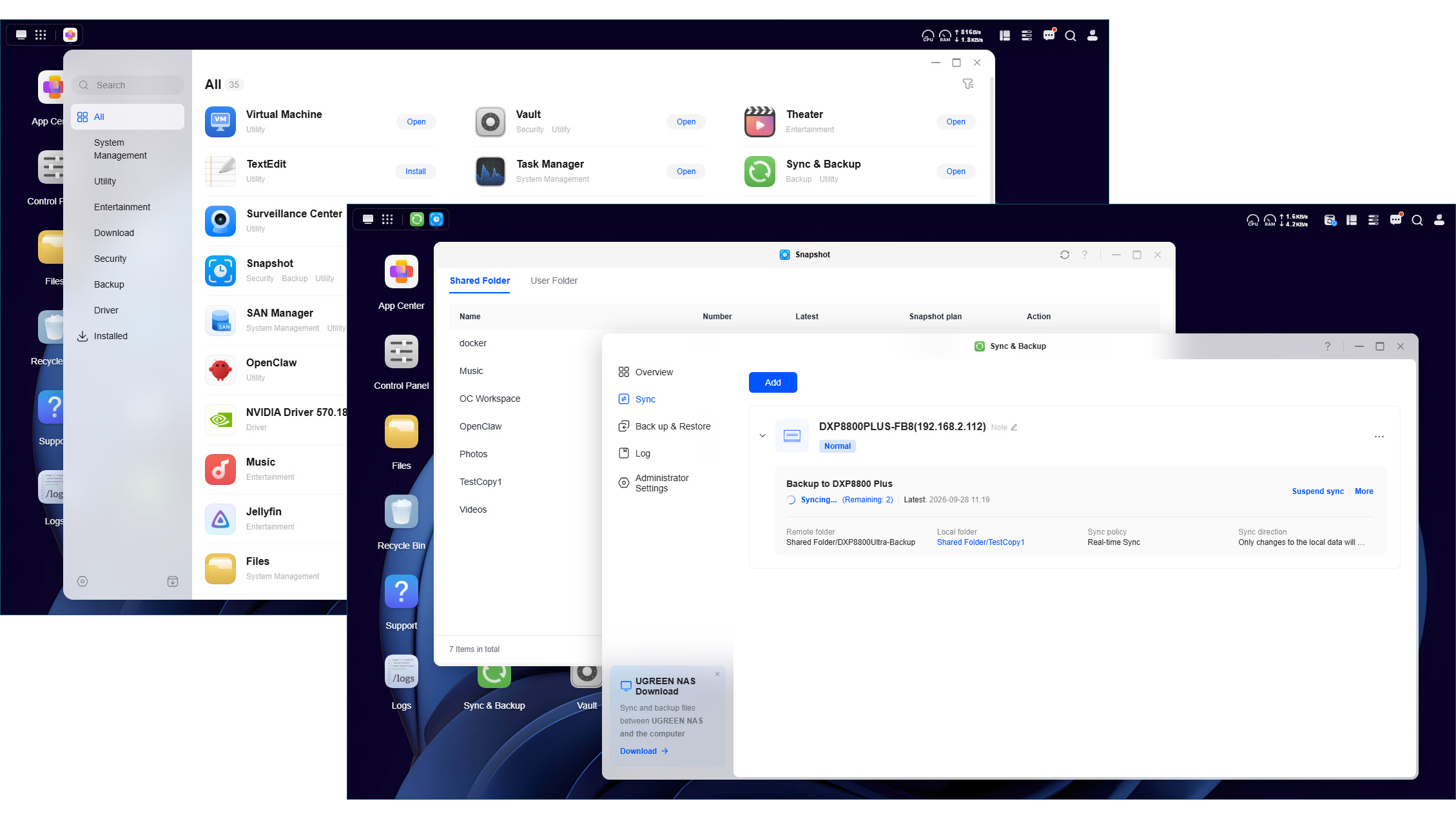Viewport: 1456px width, 819px height.
Task: Click the search icon in front desktop top bar
Action: tap(1417, 220)
